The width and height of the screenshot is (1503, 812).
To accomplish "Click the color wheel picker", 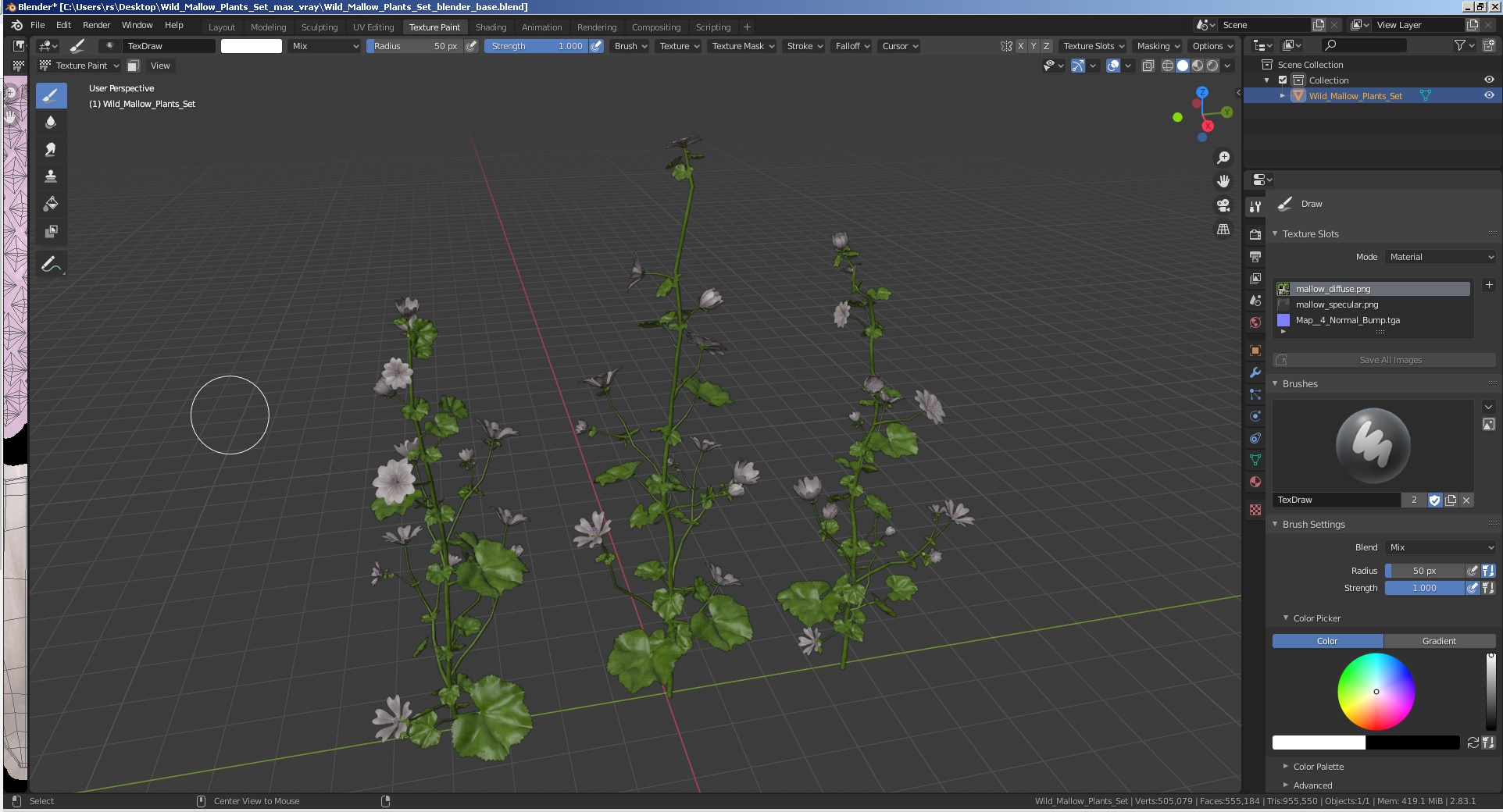I will (1376, 692).
